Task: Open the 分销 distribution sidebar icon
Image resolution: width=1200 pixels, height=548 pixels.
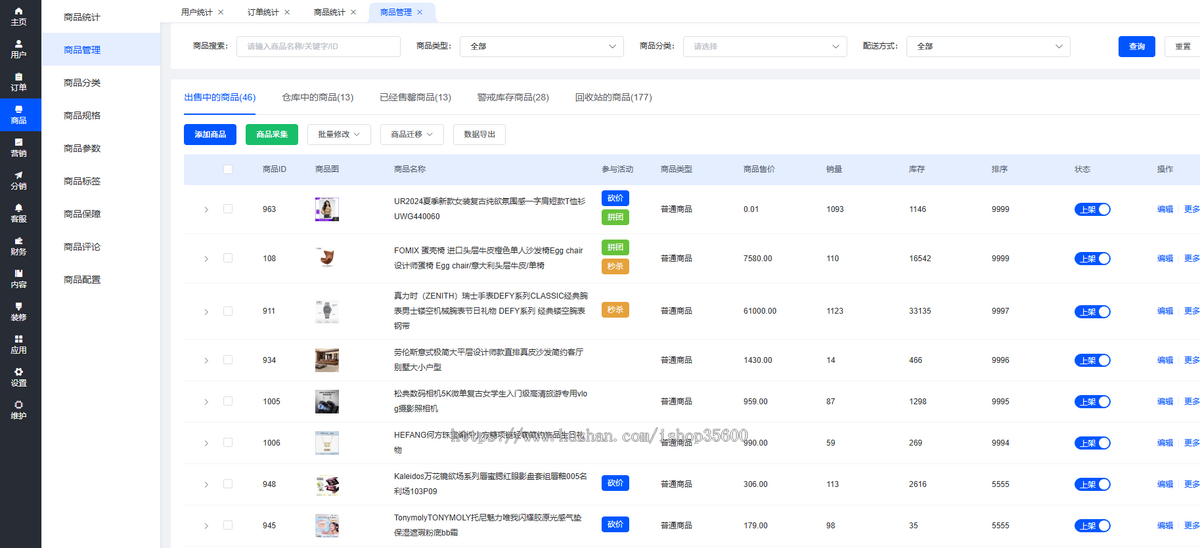Action: (19, 180)
